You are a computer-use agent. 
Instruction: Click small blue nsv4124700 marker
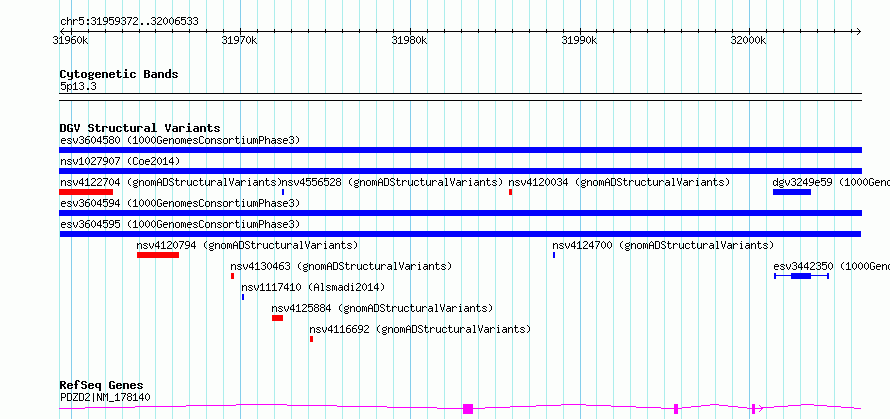pos(554,255)
